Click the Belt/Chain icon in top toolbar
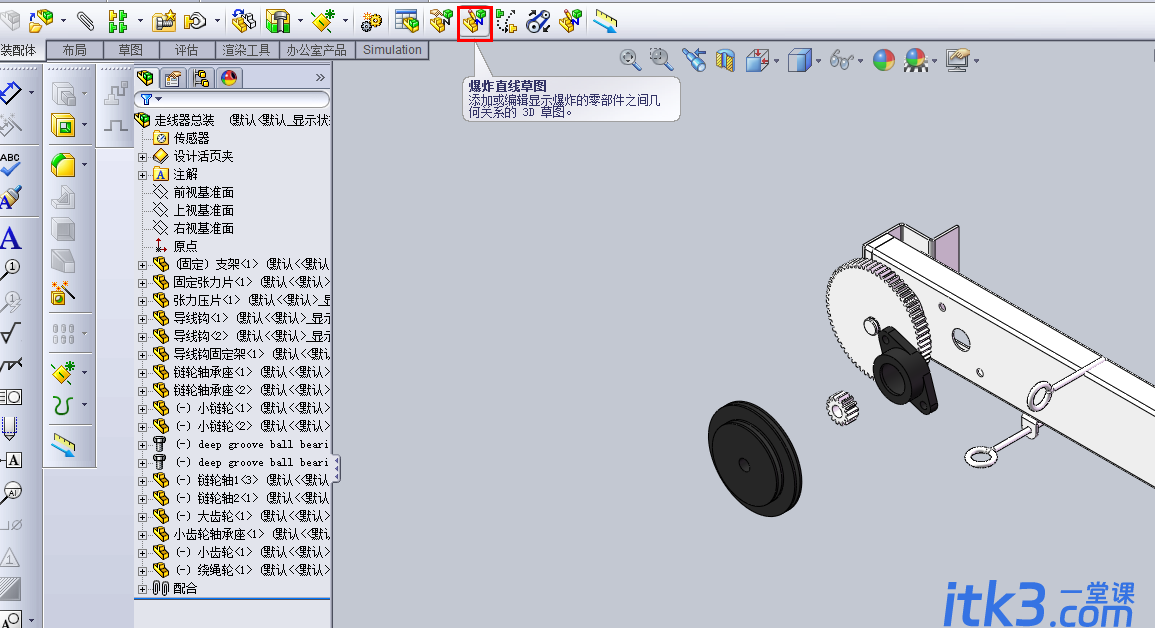The height and width of the screenshot is (628, 1155). (538, 21)
